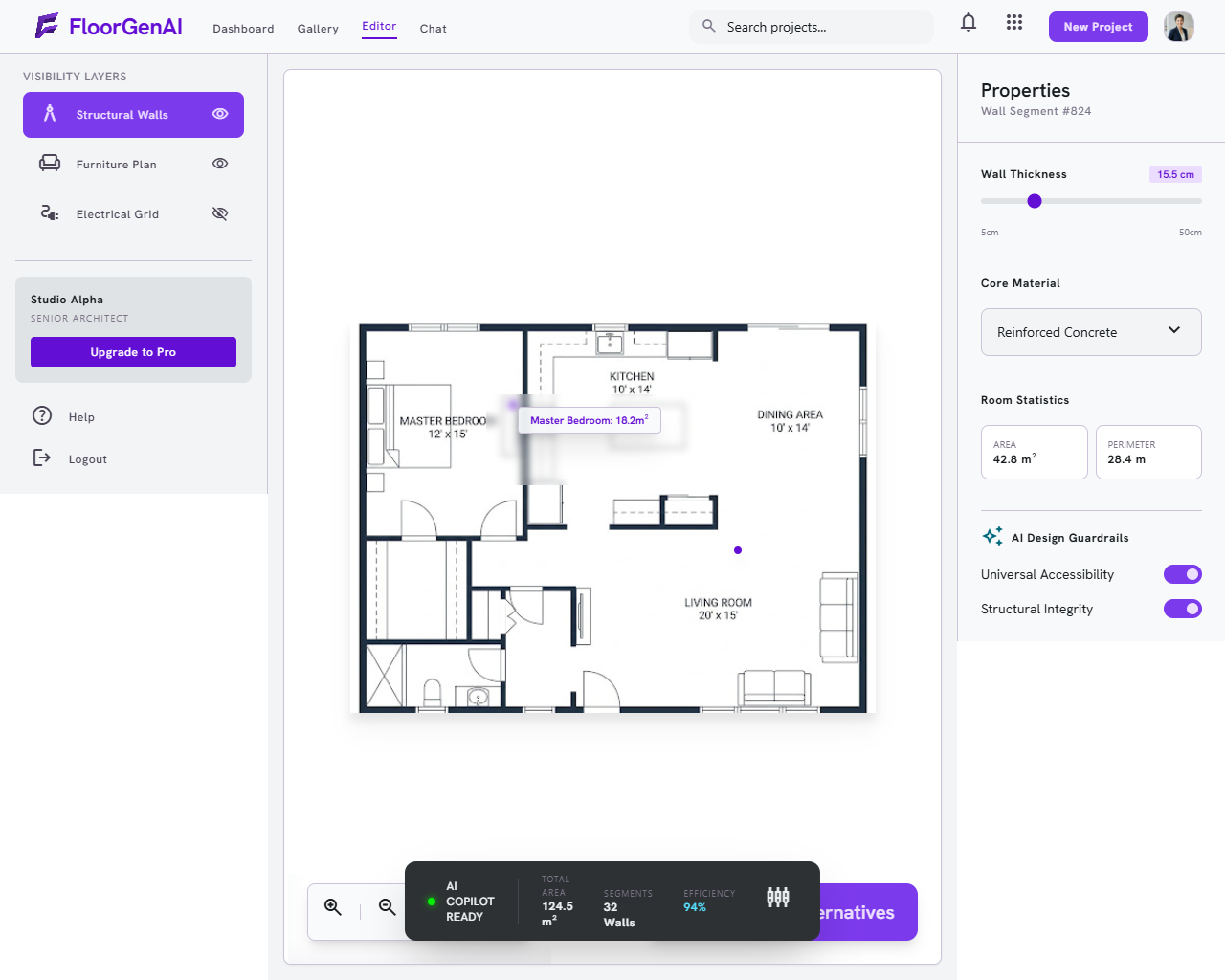
Task: Hide the Furniture Plan layer
Action: click(220, 164)
